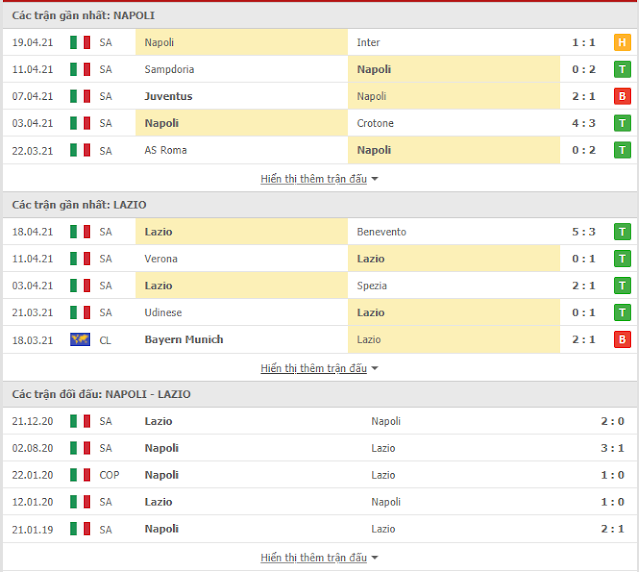
Task: Click the 'Các trận đối đầu: NAPOLI - LAZIO' header
Action: coord(101,394)
